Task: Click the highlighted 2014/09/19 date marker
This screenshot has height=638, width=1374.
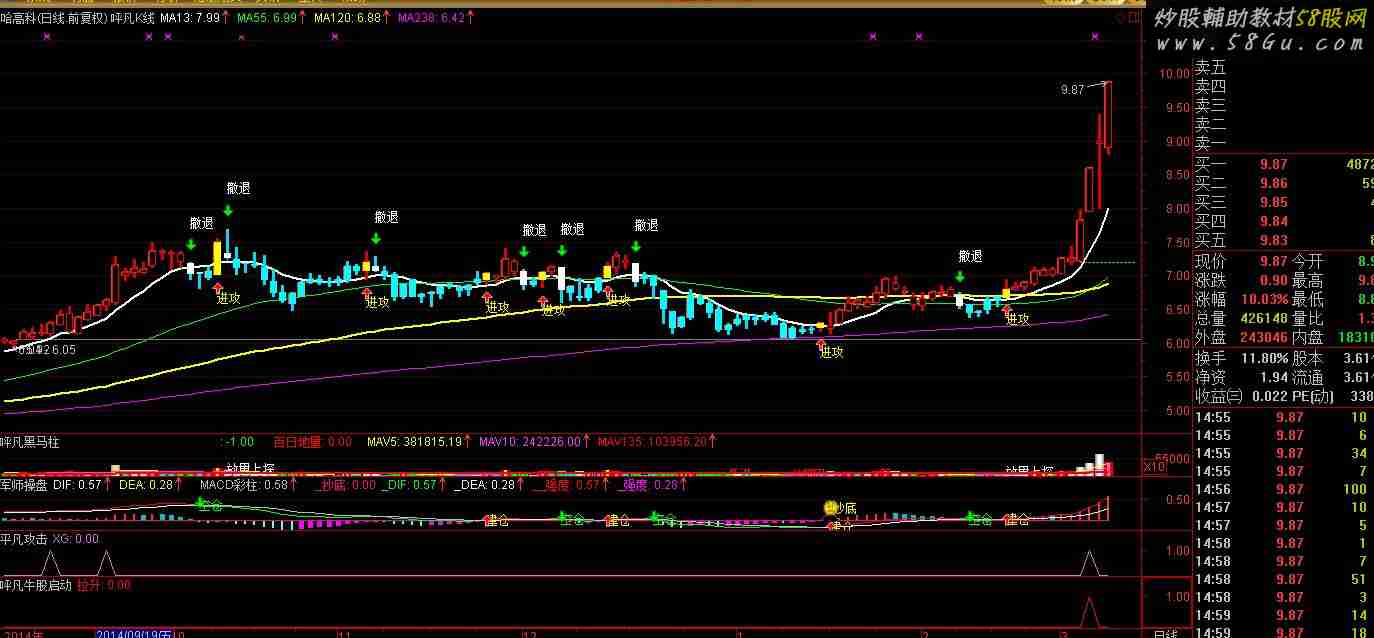Action: click(135, 633)
